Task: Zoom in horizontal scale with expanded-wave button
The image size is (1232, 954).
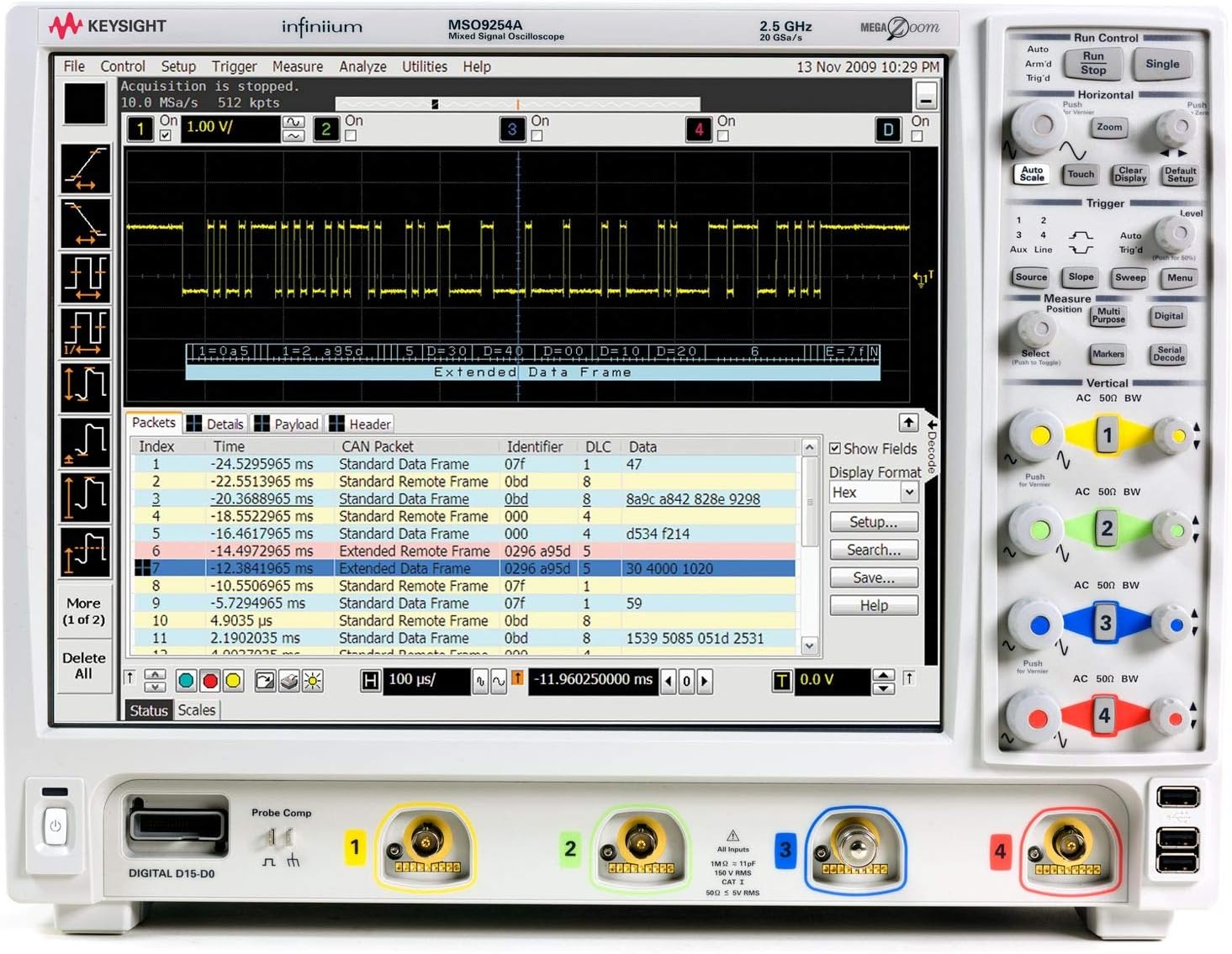Action: 498,681
